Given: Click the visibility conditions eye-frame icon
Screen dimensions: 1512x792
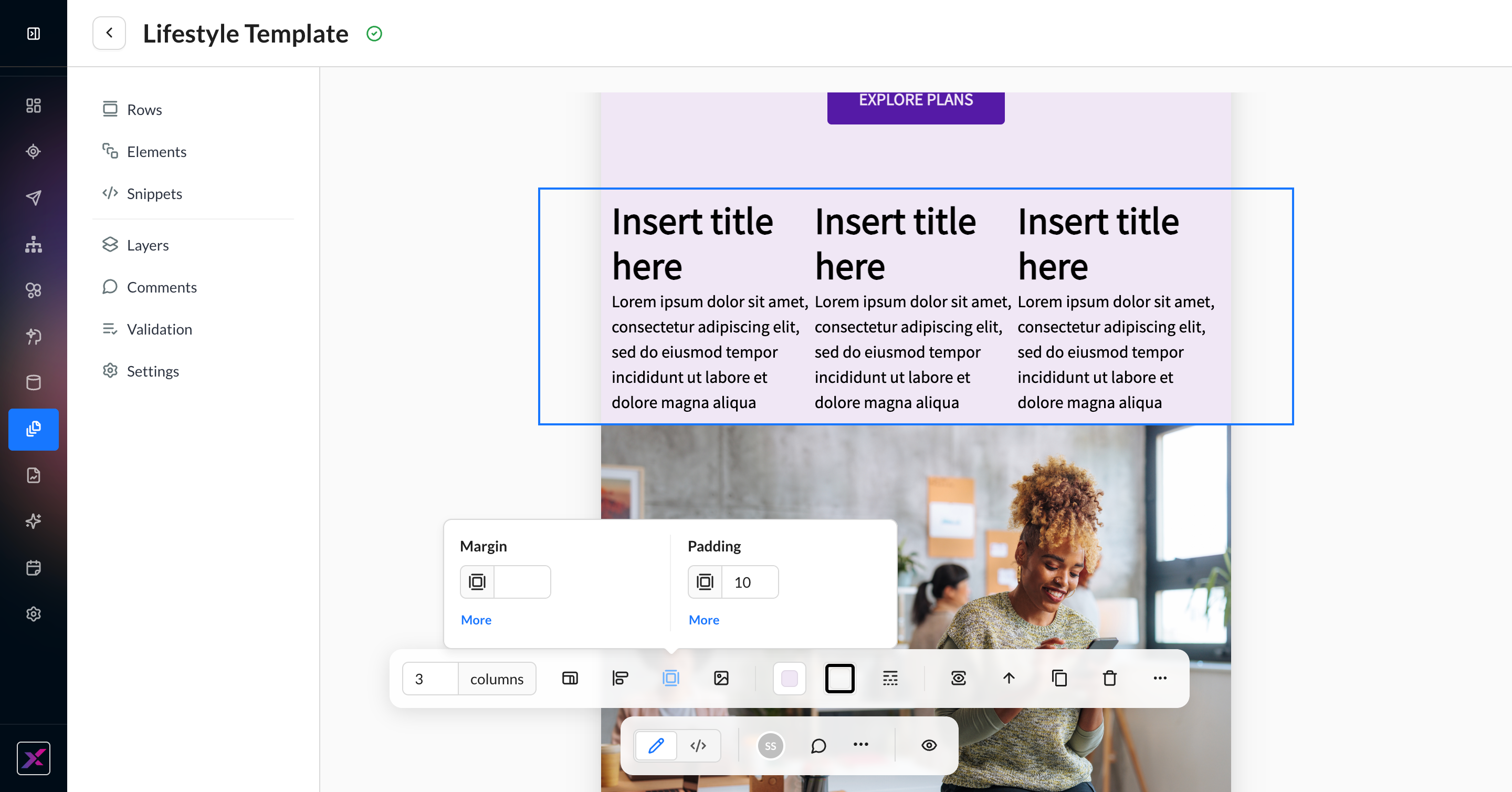Looking at the screenshot, I should coord(959,679).
